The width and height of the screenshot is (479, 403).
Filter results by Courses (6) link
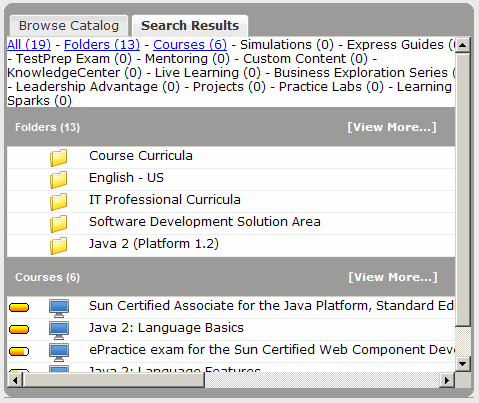click(190, 45)
